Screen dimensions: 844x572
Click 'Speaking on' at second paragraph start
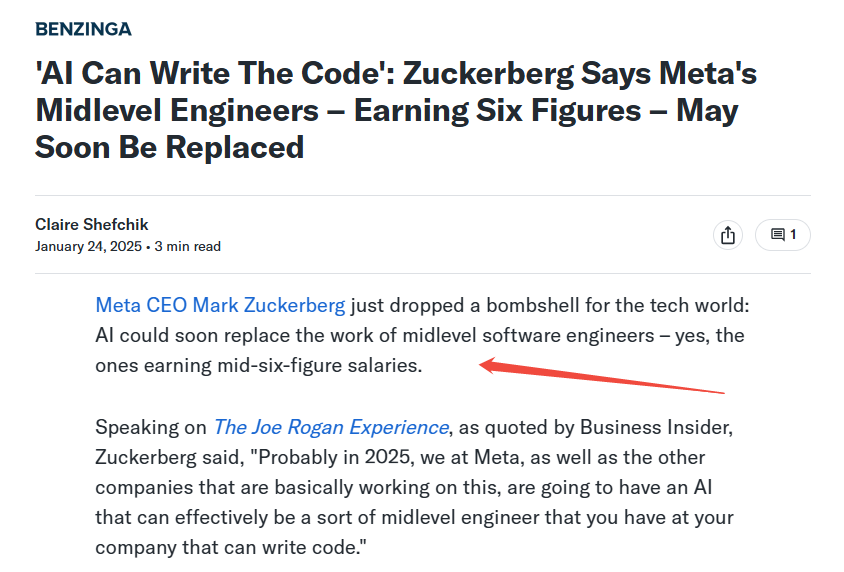point(151,427)
